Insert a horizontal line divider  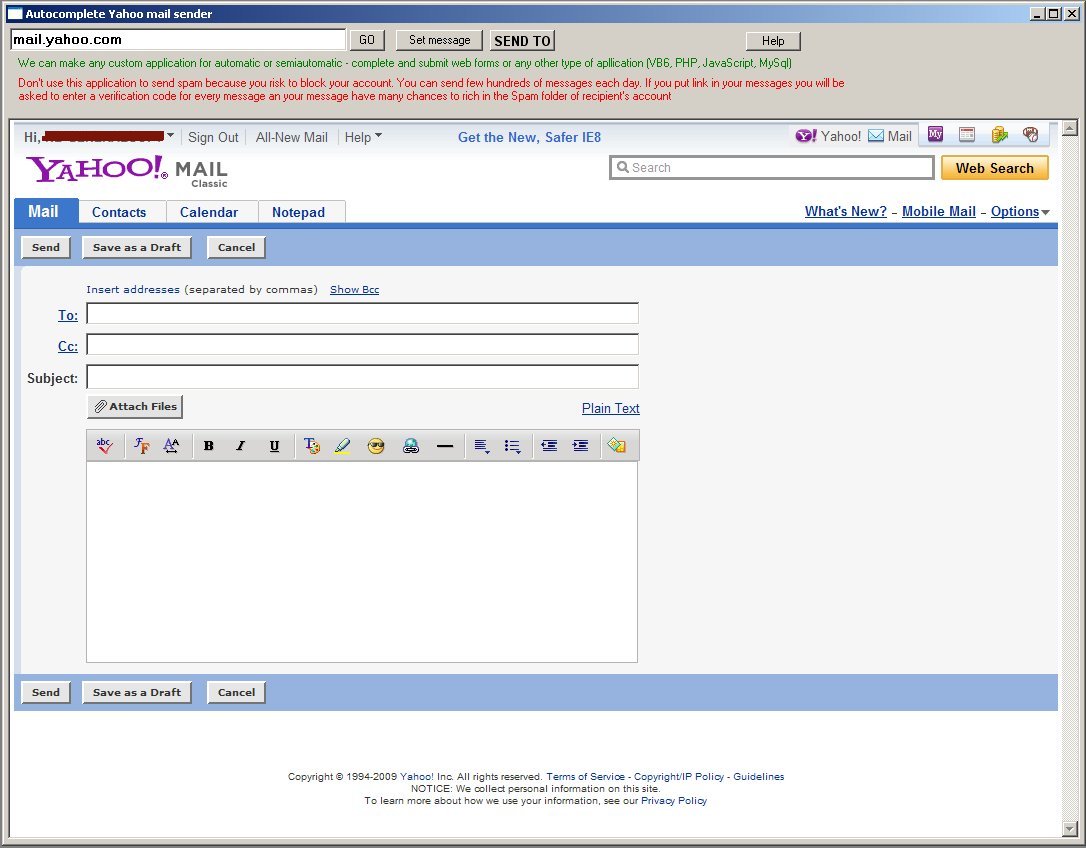(x=445, y=446)
